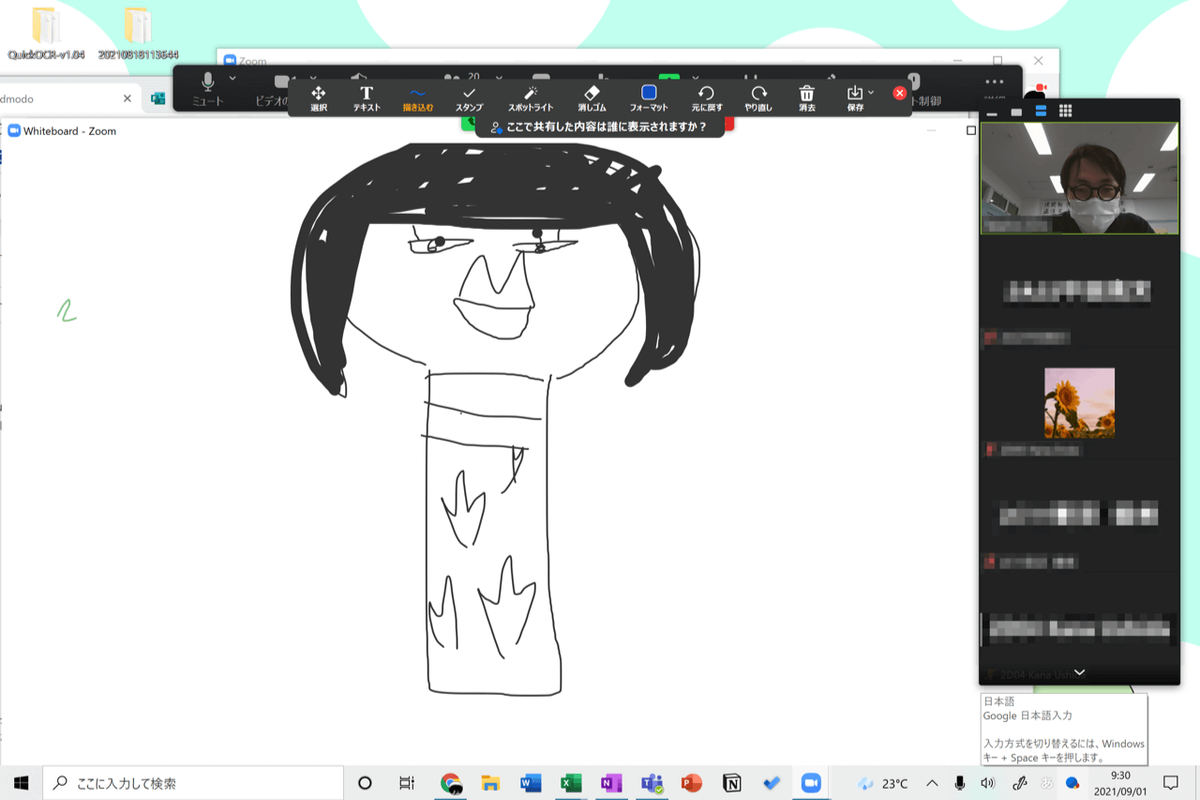Open Cortana circle icon on taskbar
The image size is (1200, 800).
(x=365, y=783)
